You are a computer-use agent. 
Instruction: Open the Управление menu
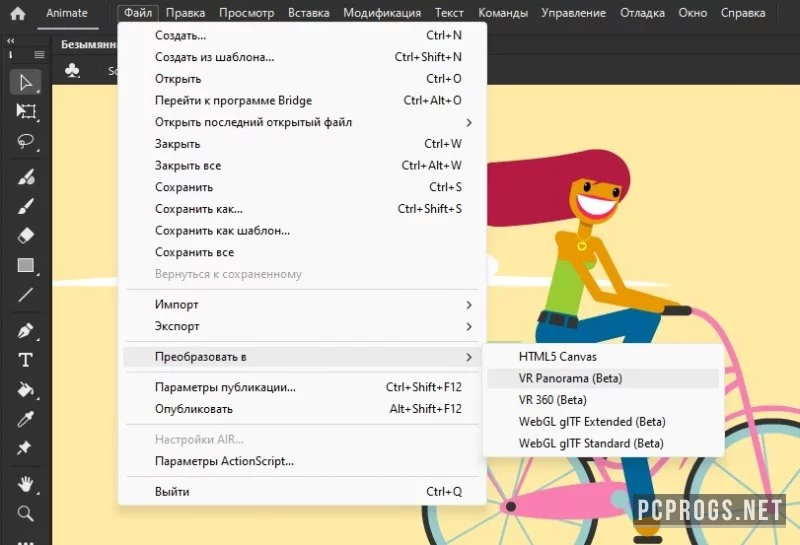pos(573,13)
